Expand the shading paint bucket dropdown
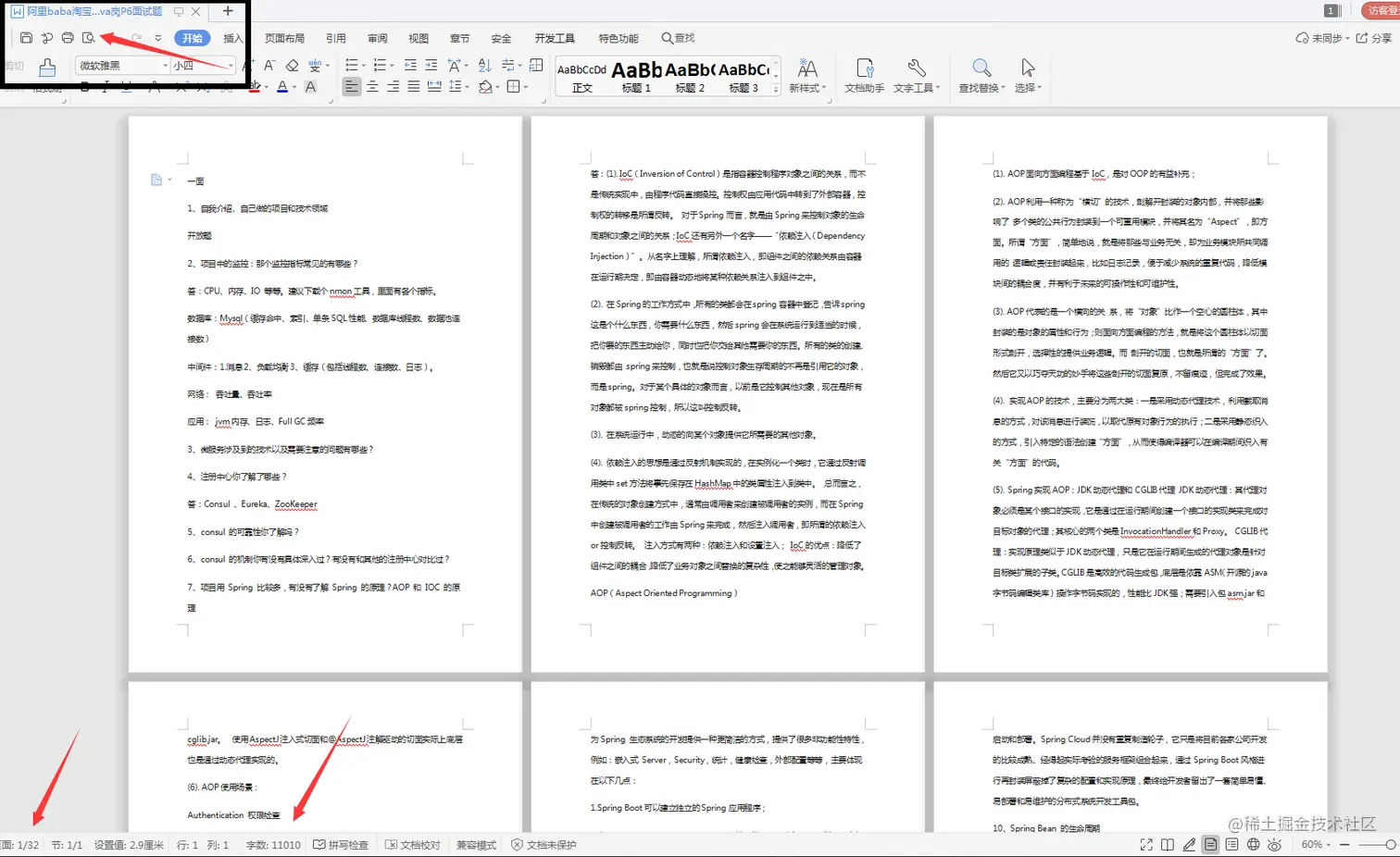The image size is (1400, 857). [x=498, y=87]
